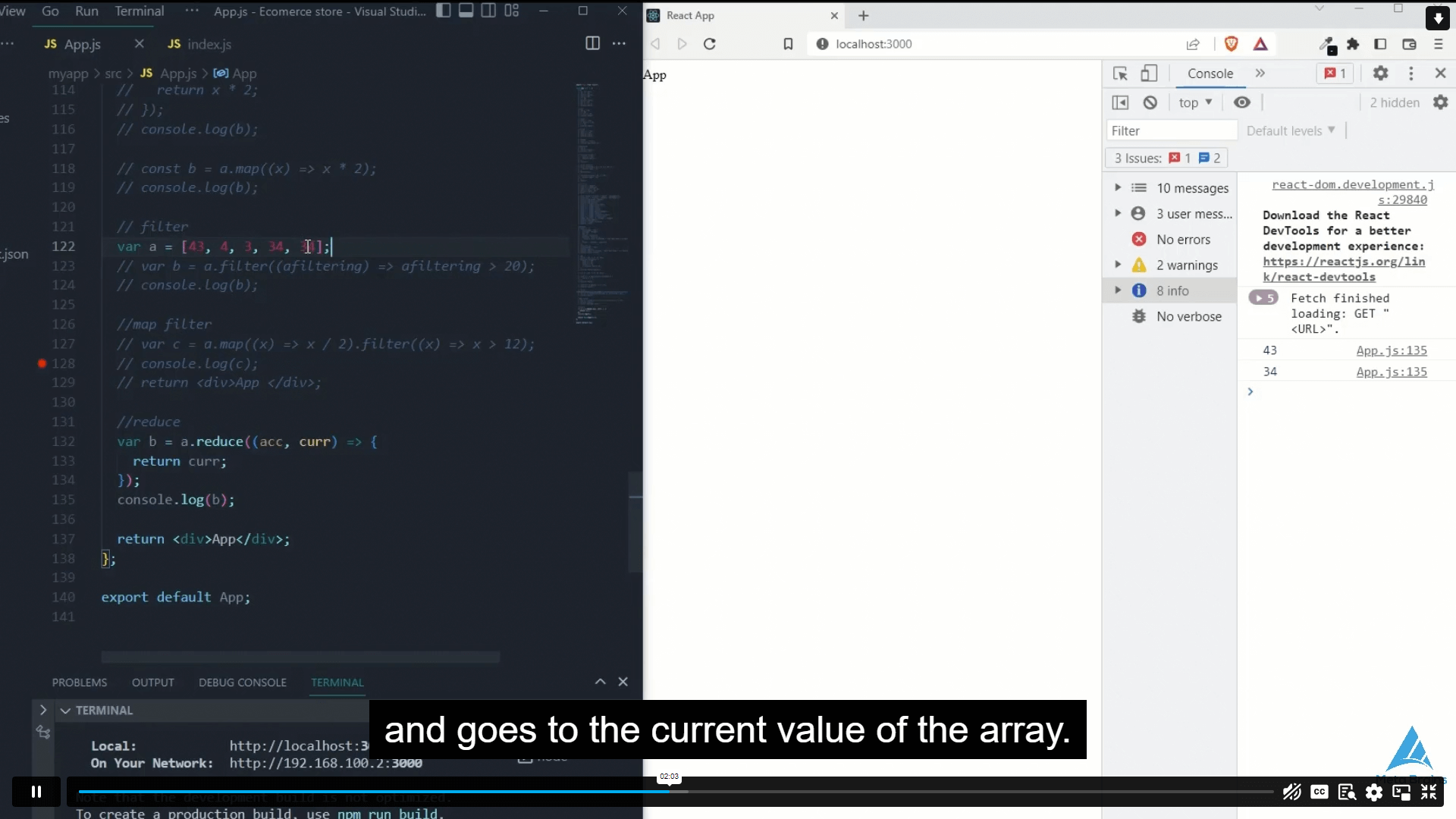Clear the console with the ban icon
The width and height of the screenshot is (1456, 819).
(x=1150, y=102)
